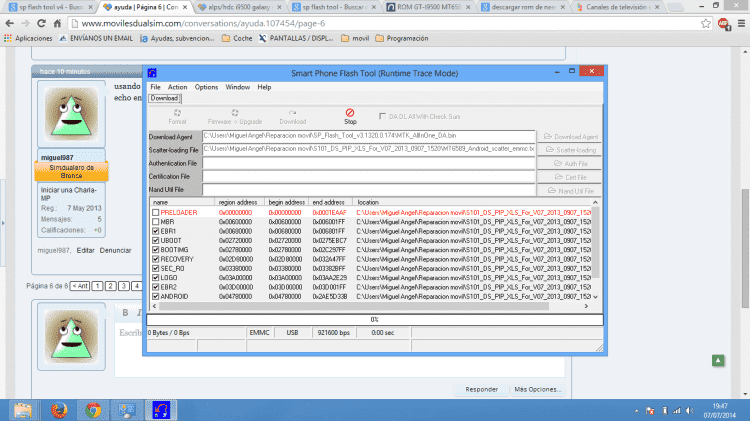Go back in Chrome browser
This screenshot has height=421, width=750.
click(x=10, y=23)
